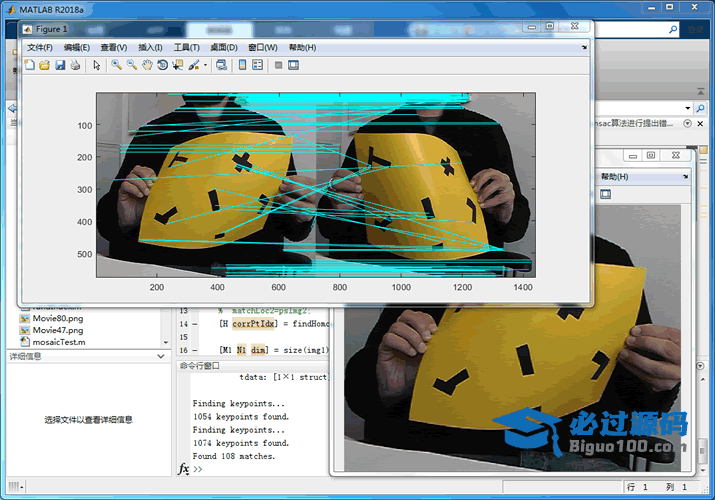The image size is (715, 500).
Task: Print the figure via printer icon
Action: click(x=74, y=65)
